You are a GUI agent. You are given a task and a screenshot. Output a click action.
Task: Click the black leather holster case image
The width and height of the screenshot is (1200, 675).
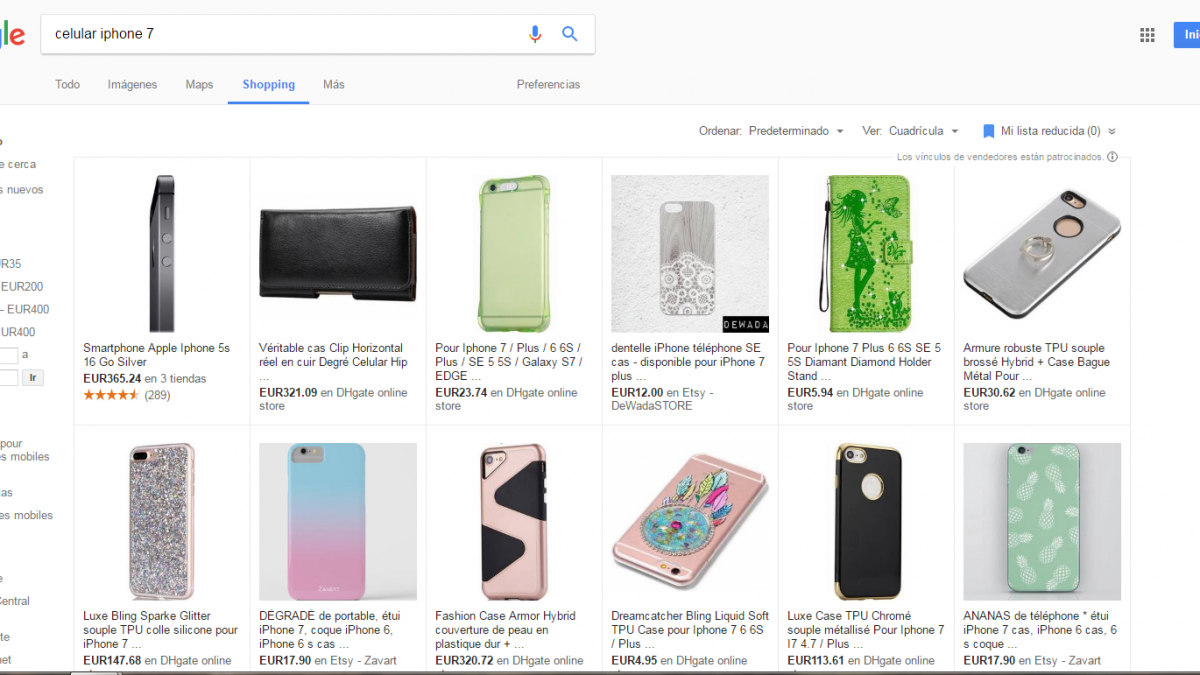pyautogui.click(x=337, y=254)
